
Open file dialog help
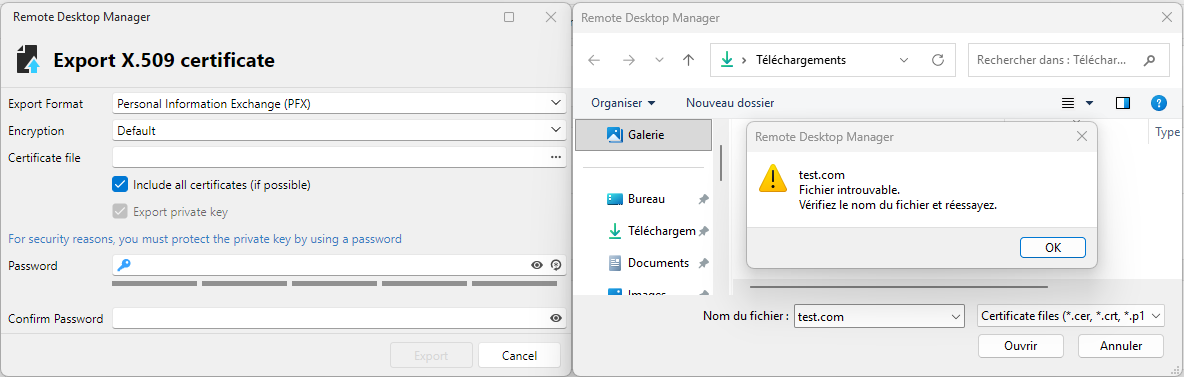coord(1159,103)
